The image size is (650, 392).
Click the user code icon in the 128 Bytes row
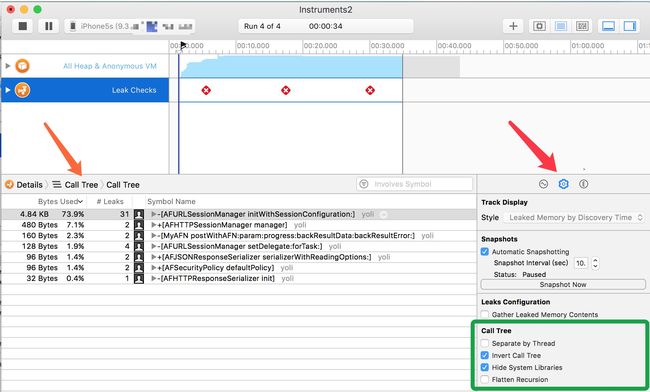pyautogui.click(x=139, y=247)
